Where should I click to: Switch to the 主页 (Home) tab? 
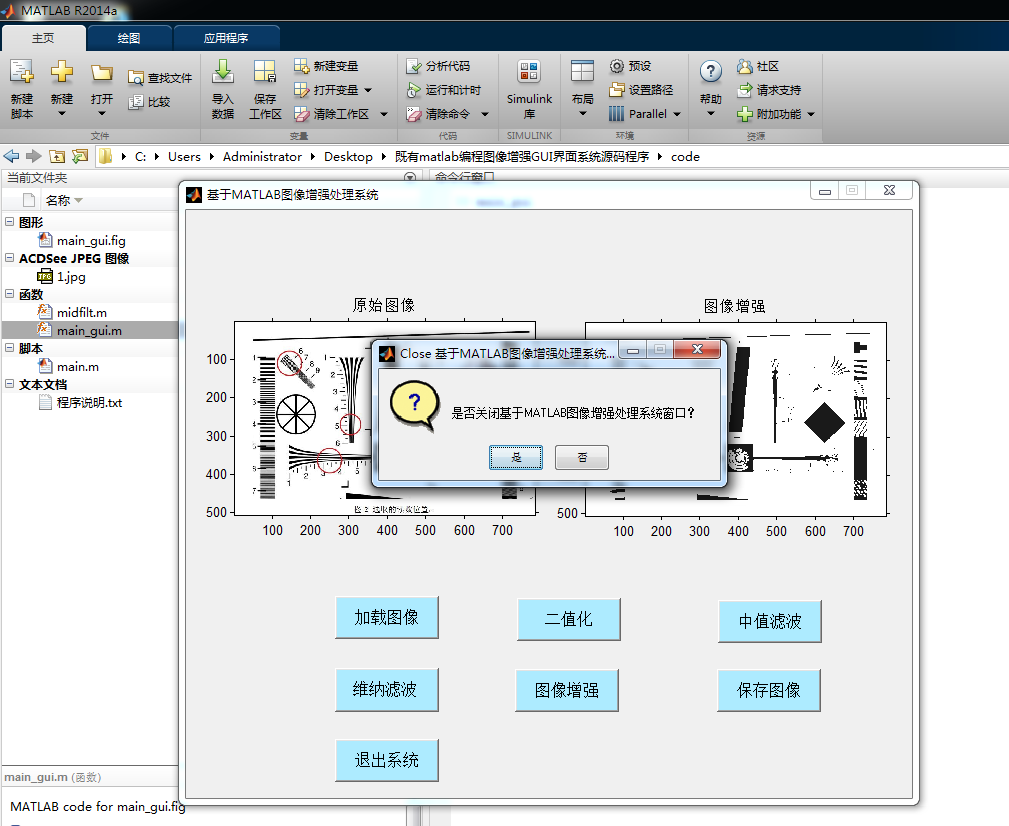pyautogui.click(x=44, y=38)
